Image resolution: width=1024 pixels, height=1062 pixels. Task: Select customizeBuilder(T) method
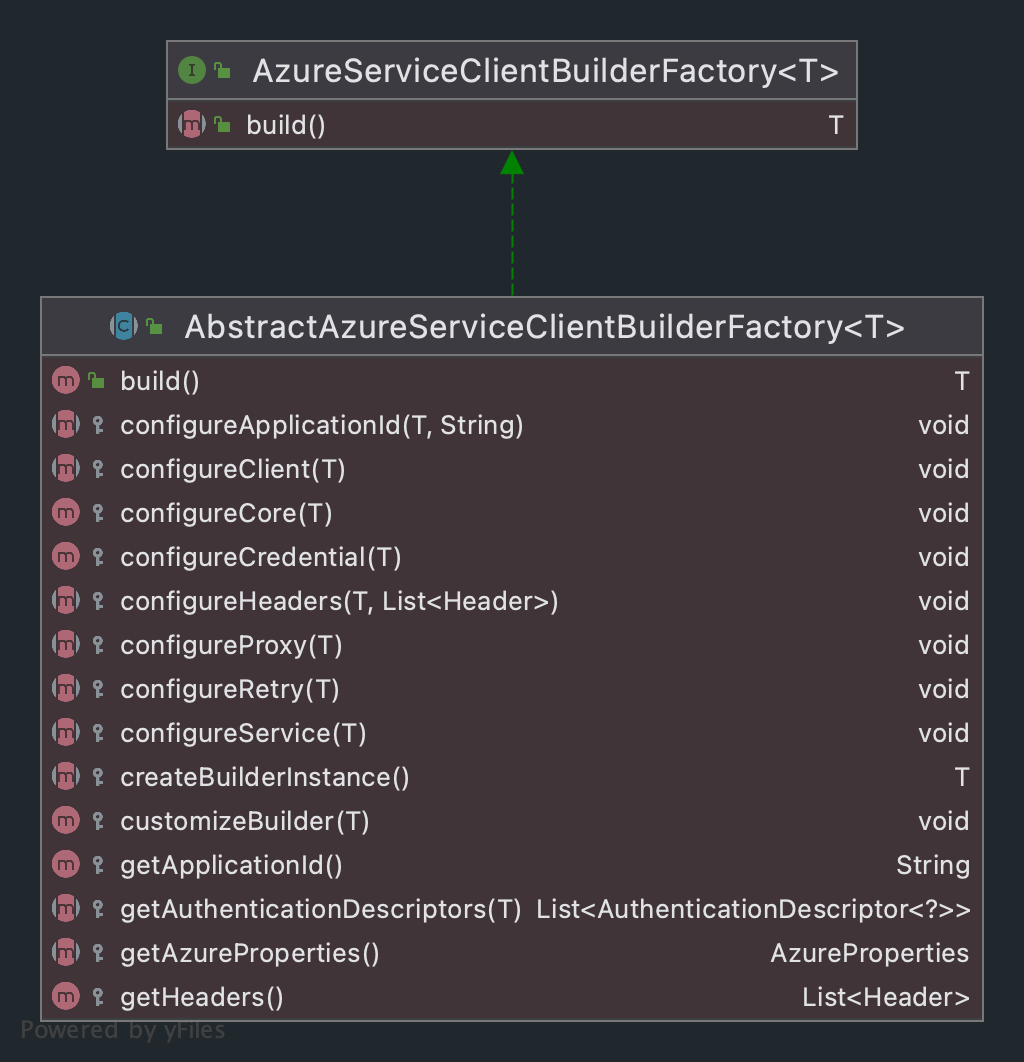pos(244,822)
